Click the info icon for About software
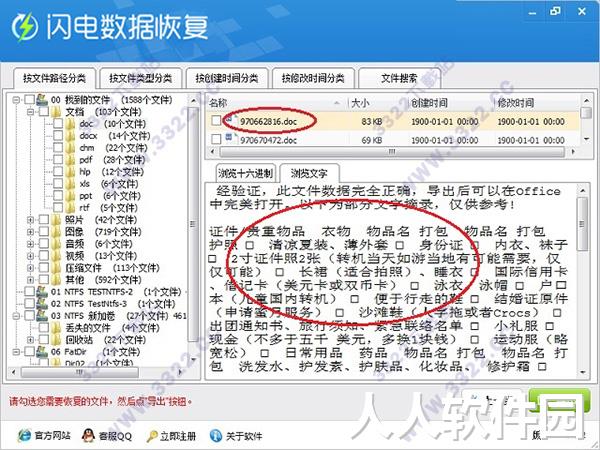 coord(216,435)
